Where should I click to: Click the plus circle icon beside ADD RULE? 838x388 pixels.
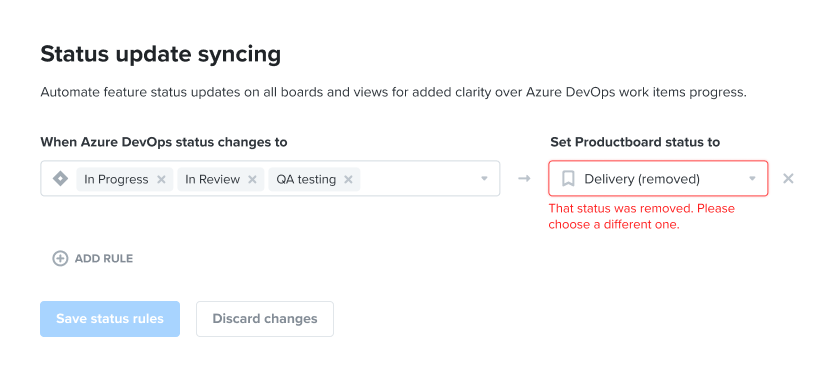[60, 259]
